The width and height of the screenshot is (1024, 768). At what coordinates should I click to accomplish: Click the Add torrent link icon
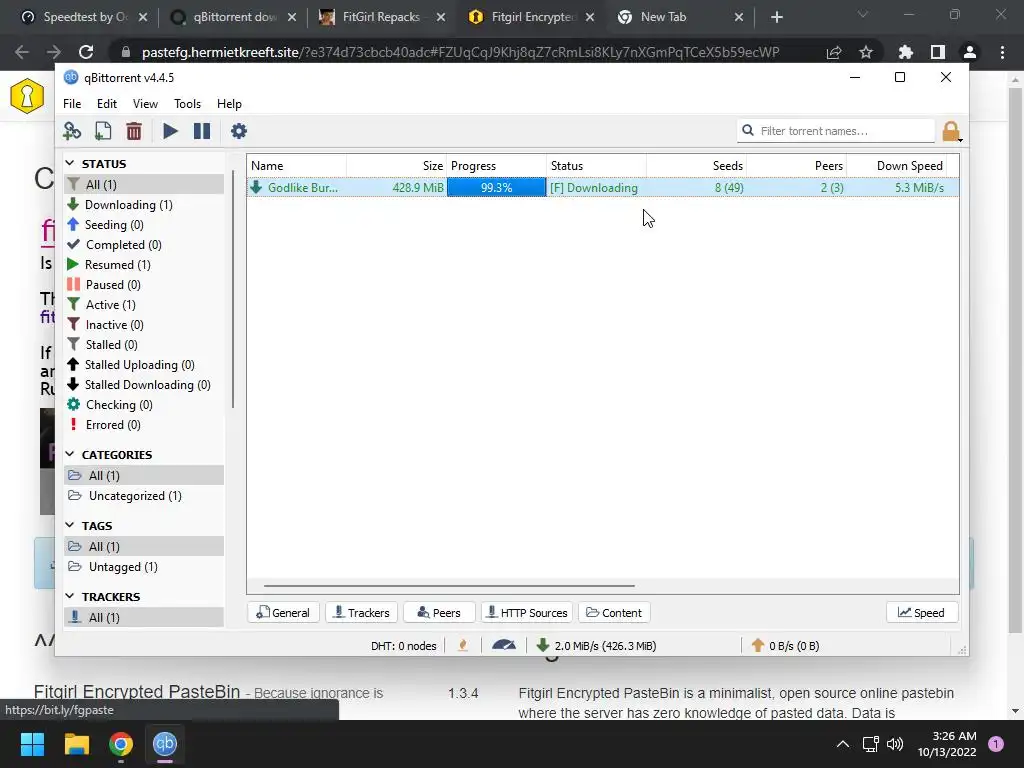(72, 131)
